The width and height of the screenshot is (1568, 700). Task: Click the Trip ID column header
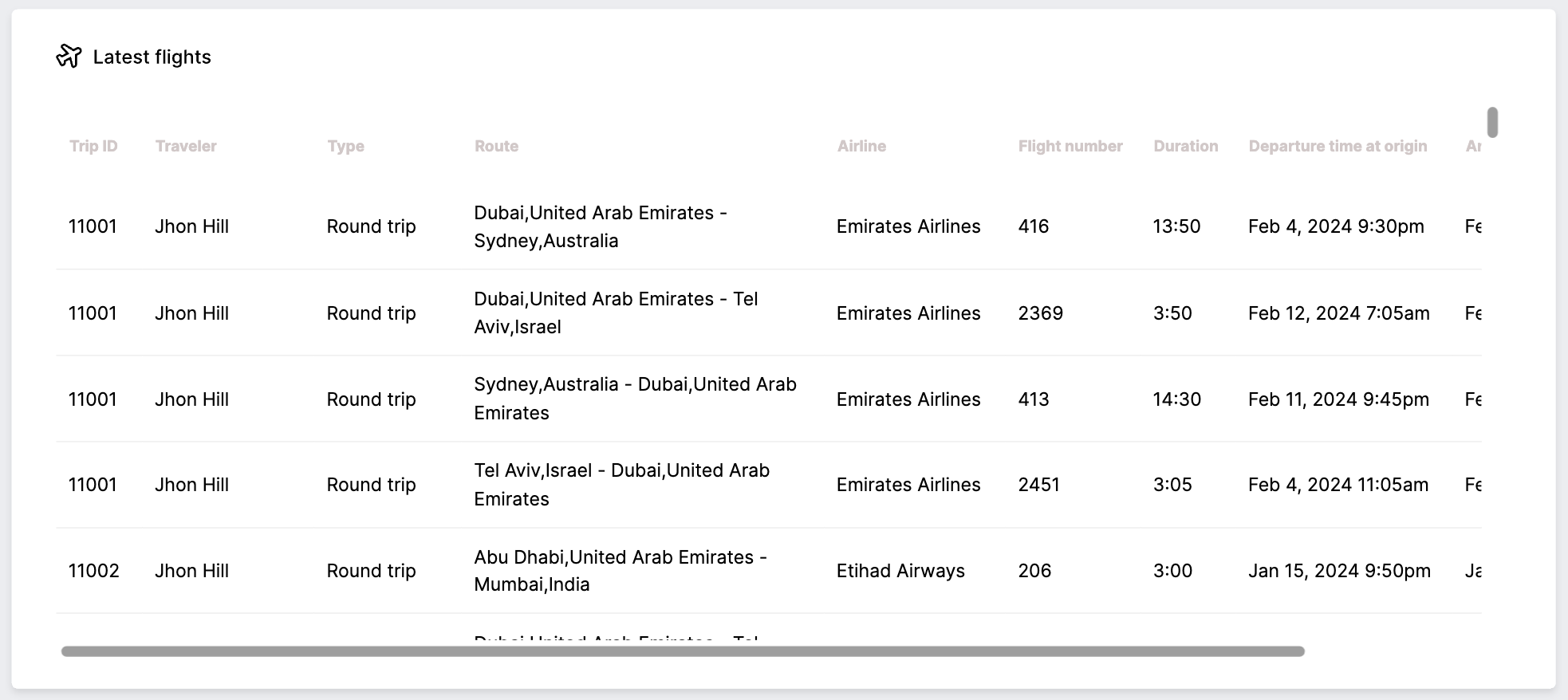93,146
